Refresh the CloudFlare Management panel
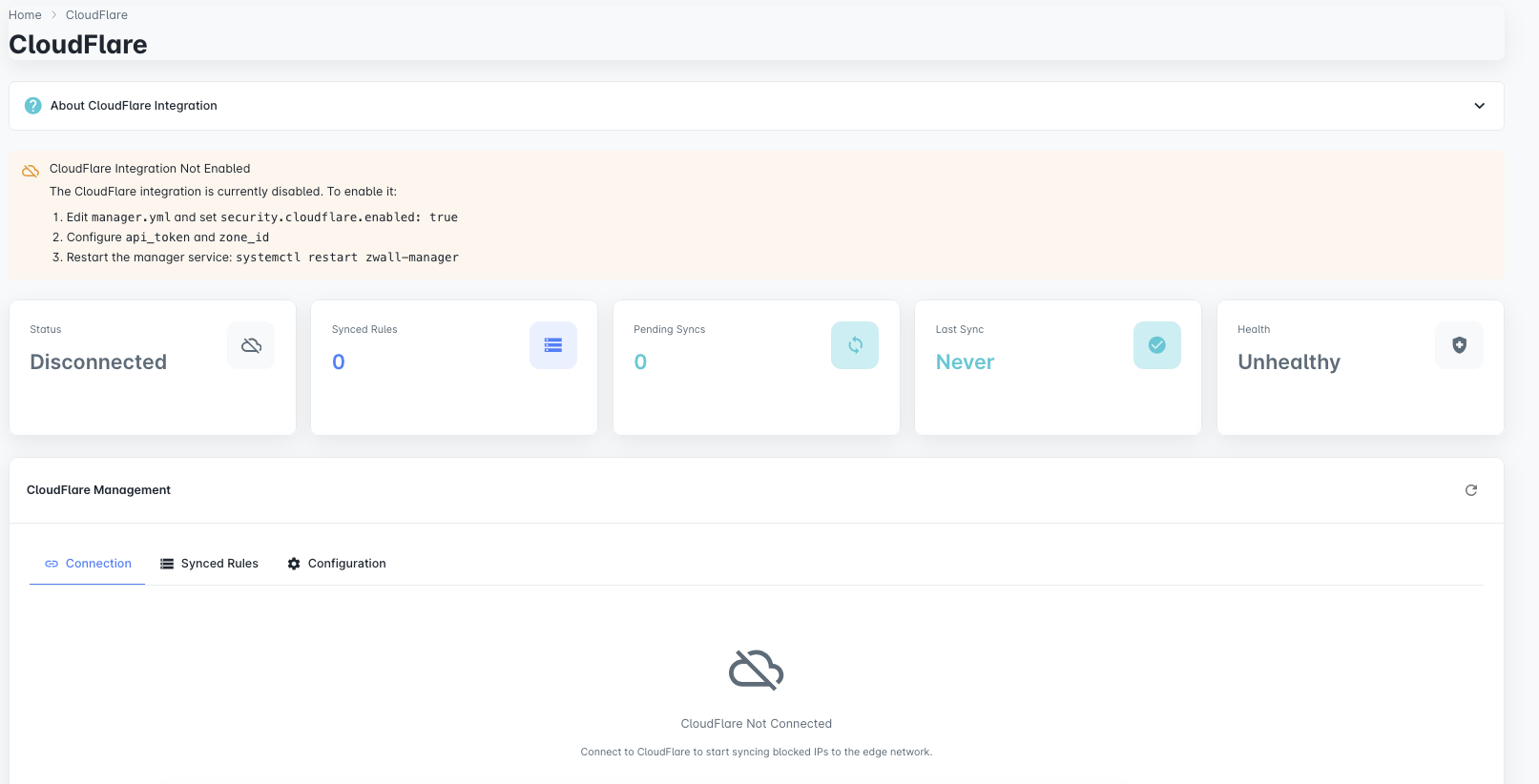 pyautogui.click(x=1471, y=490)
